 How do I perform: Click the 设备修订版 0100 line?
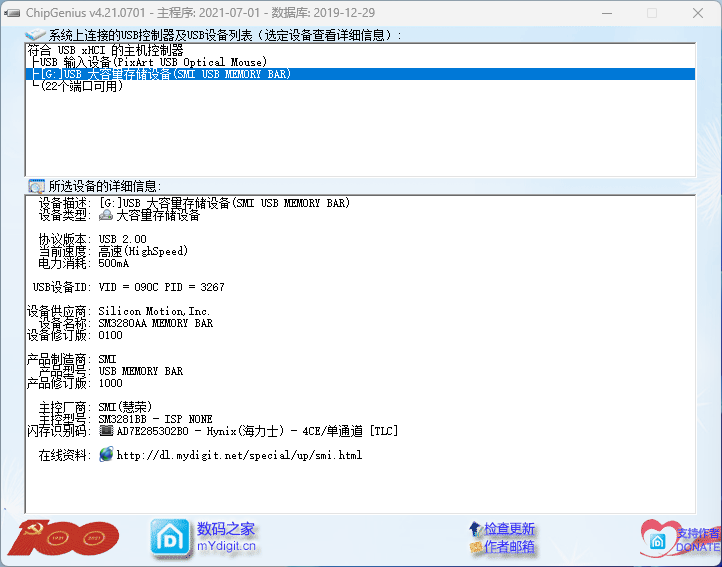pos(75,335)
